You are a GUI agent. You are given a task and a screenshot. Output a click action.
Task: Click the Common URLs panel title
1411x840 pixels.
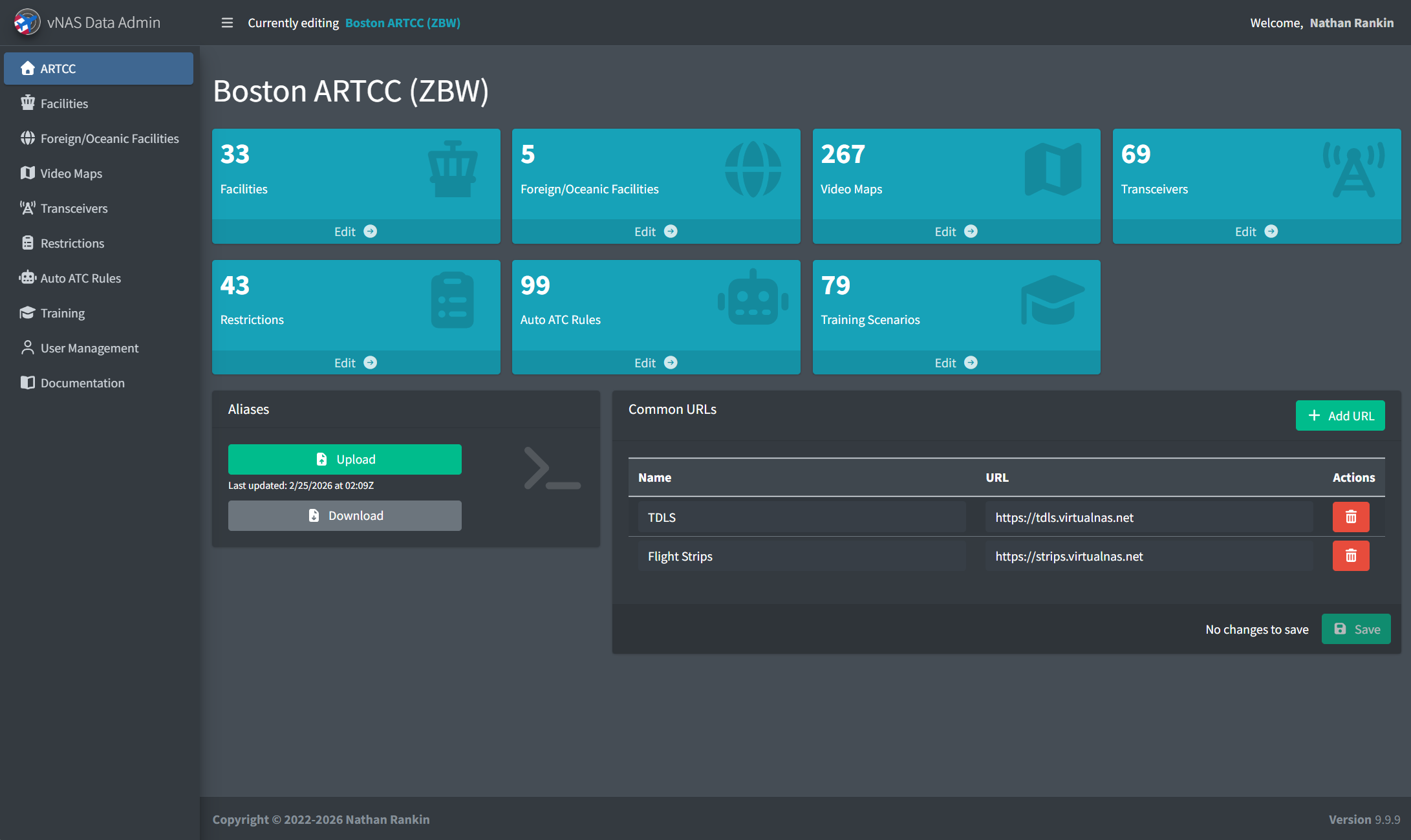point(673,409)
